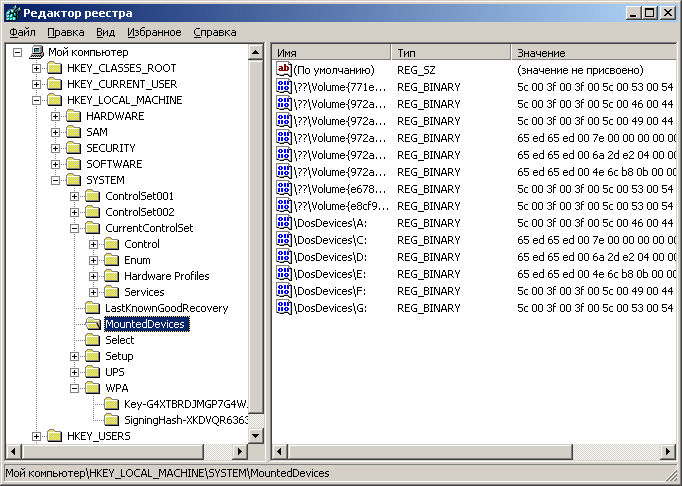Select the UPS key label
Viewport: 682px width, 486px height.
tap(115, 372)
